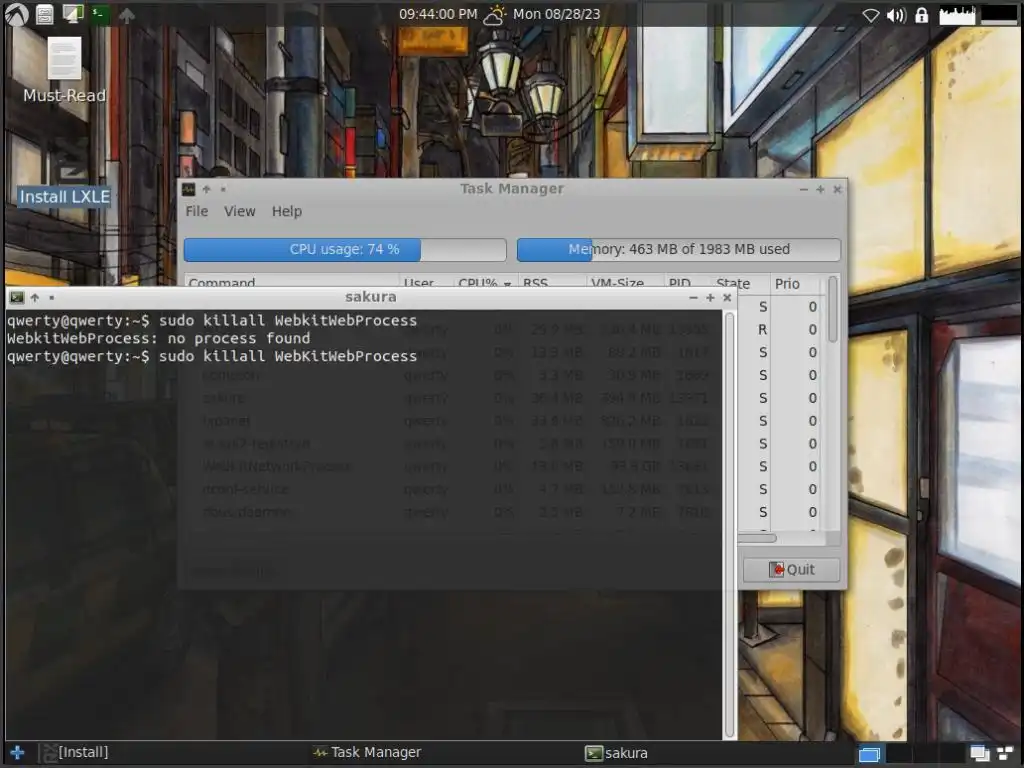Click the clock showing 09:44:00 PM
Image resolution: width=1024 pixels, height=768 pixels.
coord(438,14)
